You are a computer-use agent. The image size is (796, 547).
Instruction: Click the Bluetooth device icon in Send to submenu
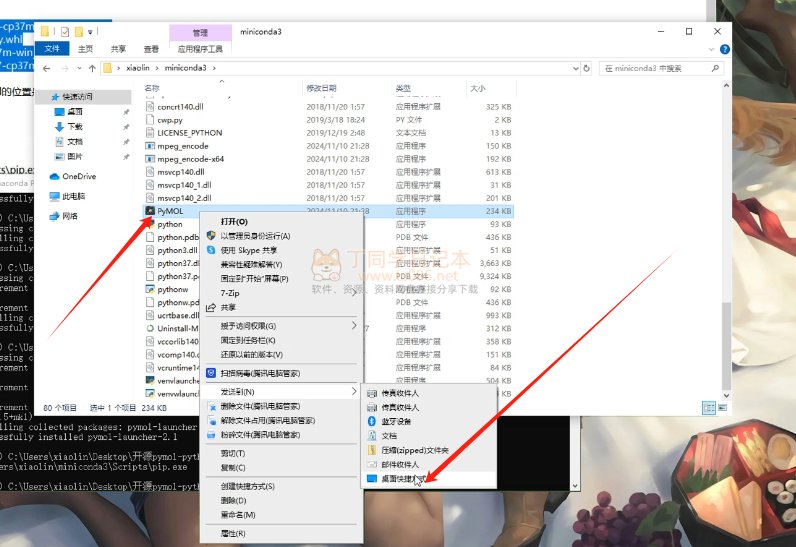click(x=373, y=421)
